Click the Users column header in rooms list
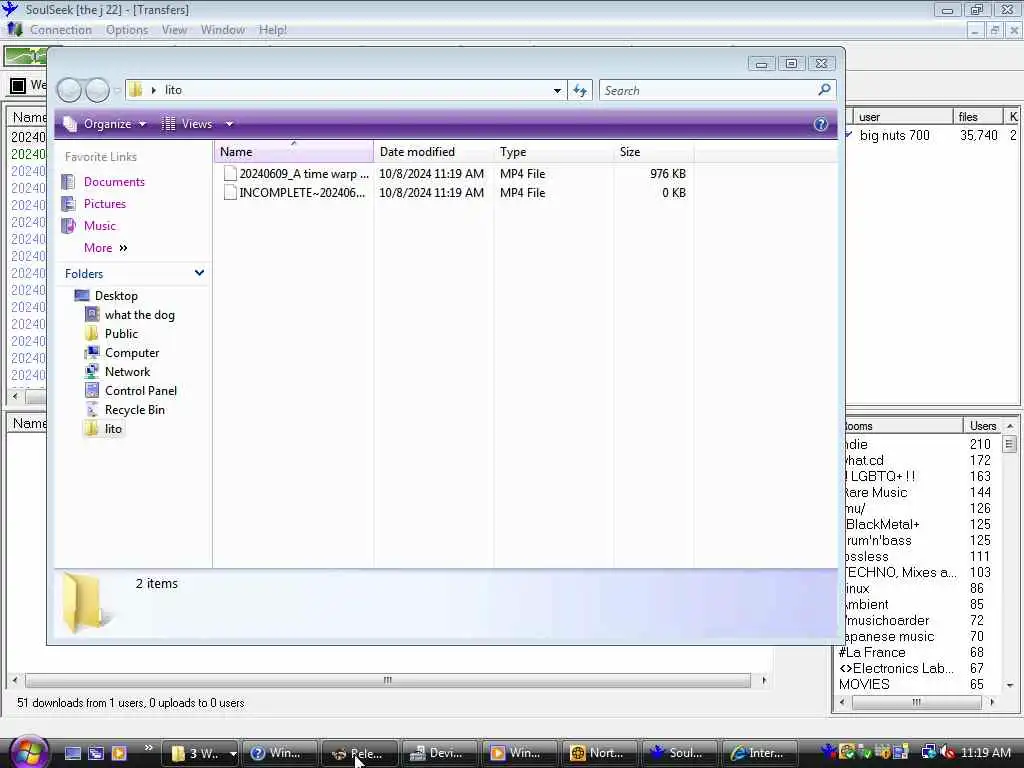The width and height of the screenshot is (1024, 768). click(x=982, y=426)
